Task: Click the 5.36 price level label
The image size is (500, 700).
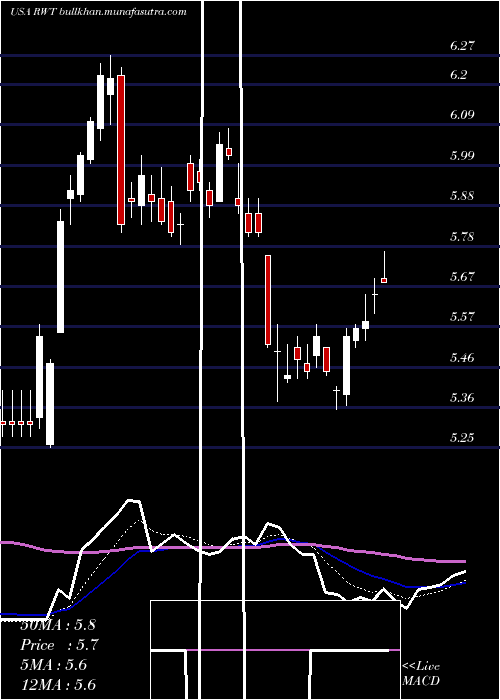Action: [462, 397]
